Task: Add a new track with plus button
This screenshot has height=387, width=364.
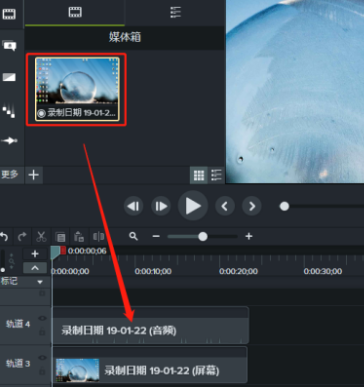Action: 35,254
